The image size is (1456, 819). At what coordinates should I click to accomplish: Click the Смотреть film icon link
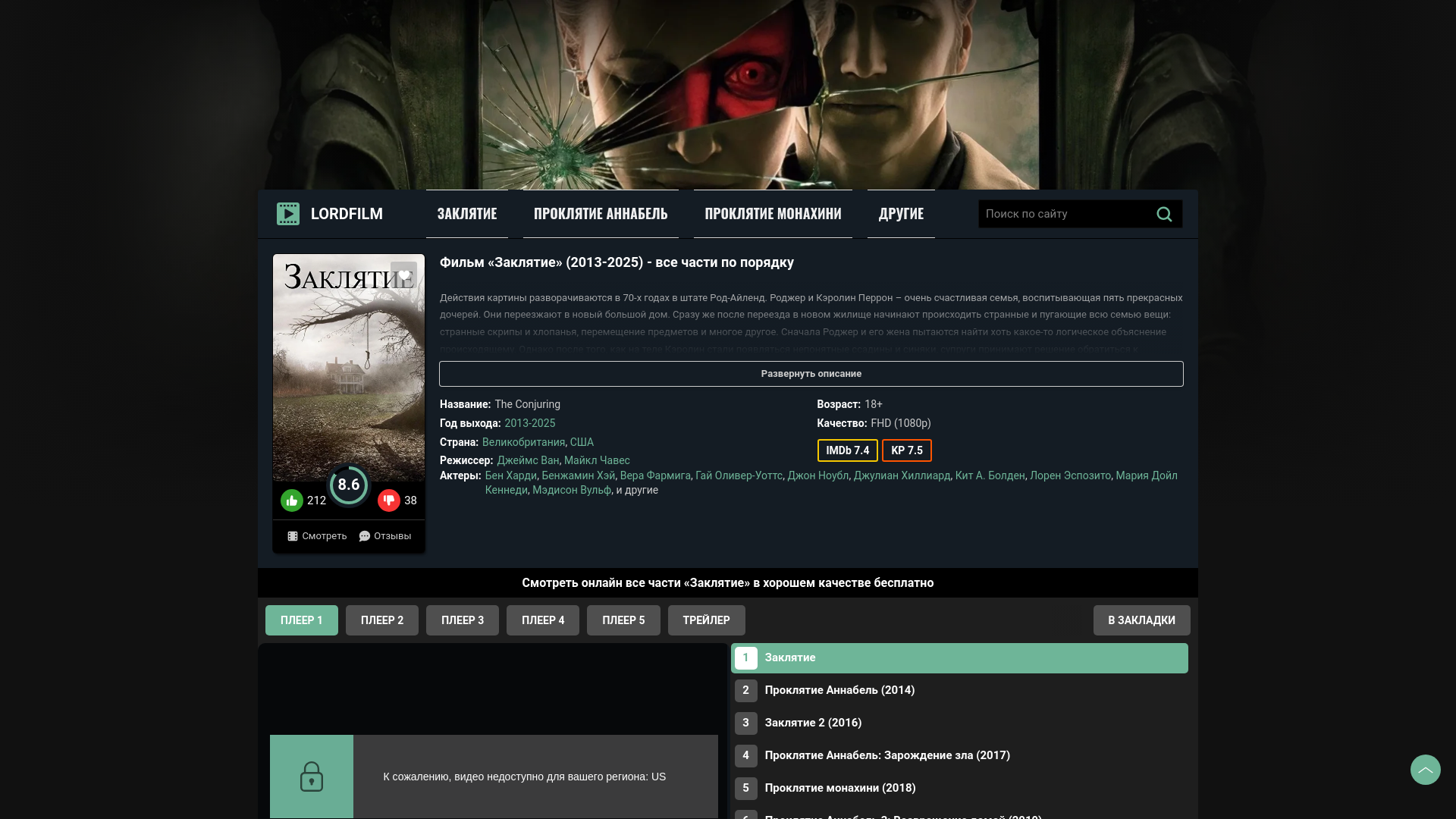pos(317,536)
